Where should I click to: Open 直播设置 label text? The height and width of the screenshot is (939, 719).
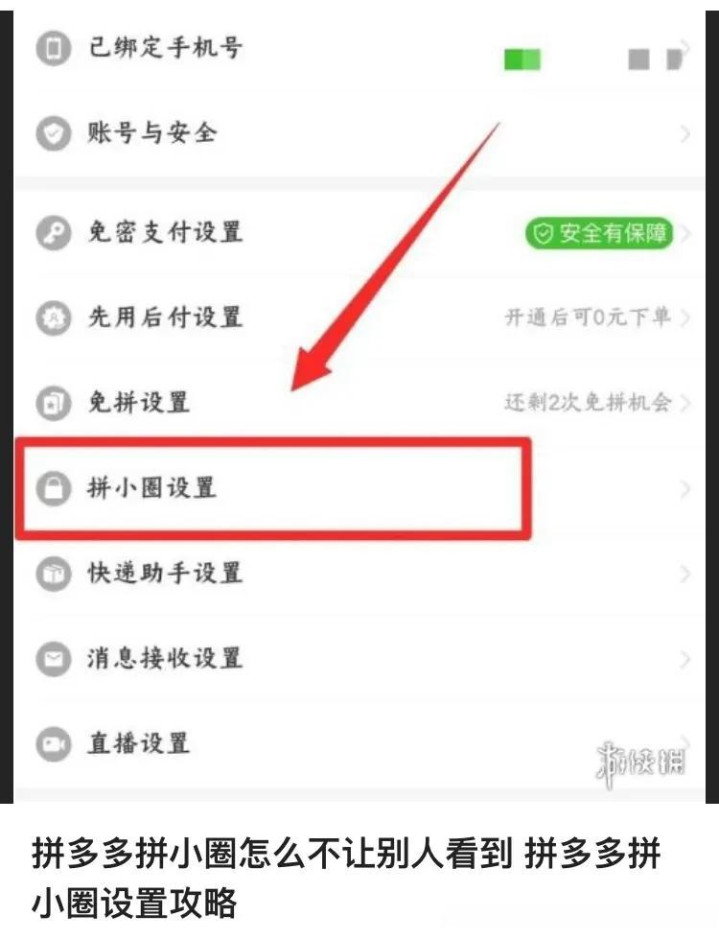(138, 744)
